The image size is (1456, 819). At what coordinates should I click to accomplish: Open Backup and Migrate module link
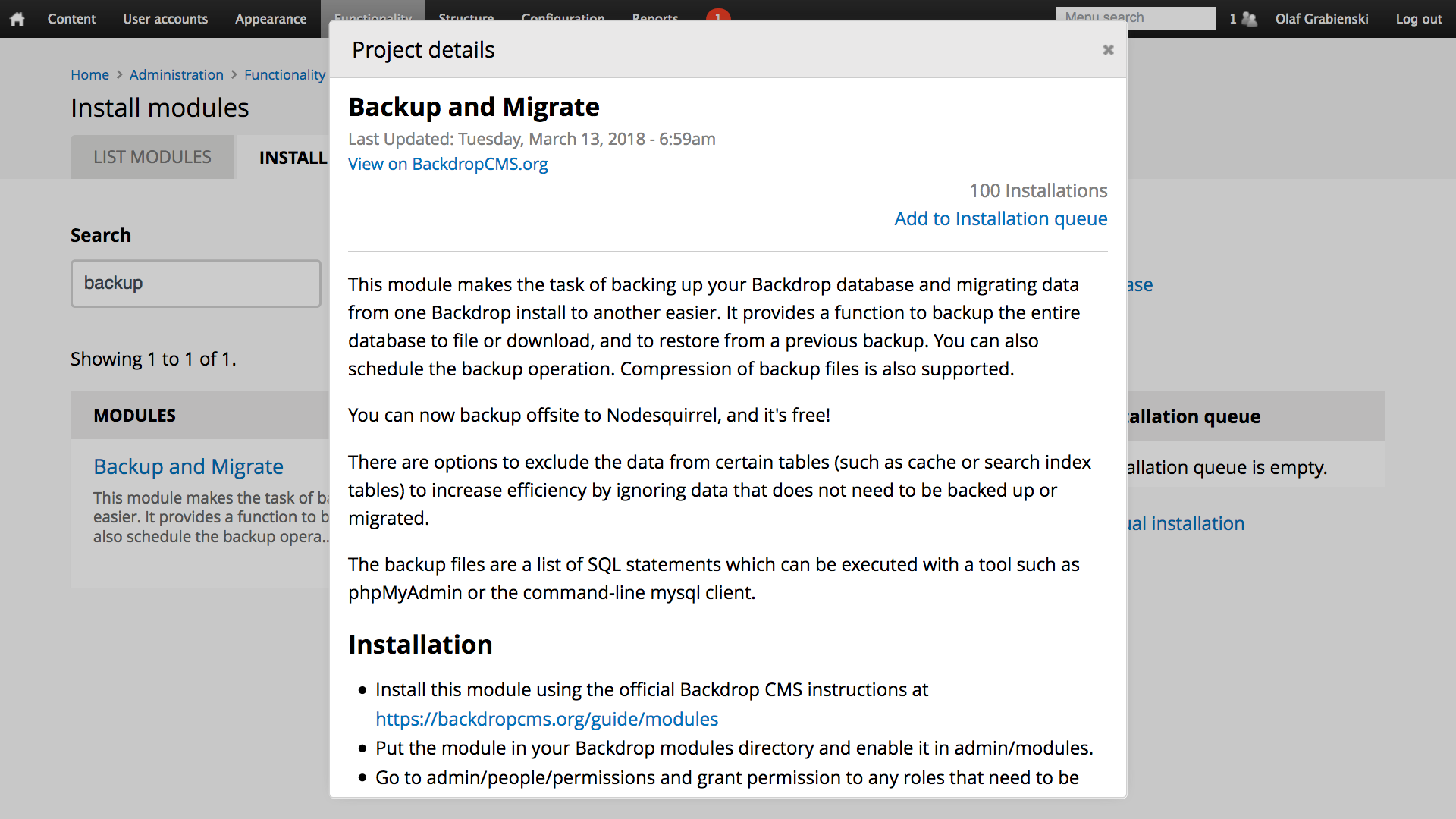coord(188,466)
